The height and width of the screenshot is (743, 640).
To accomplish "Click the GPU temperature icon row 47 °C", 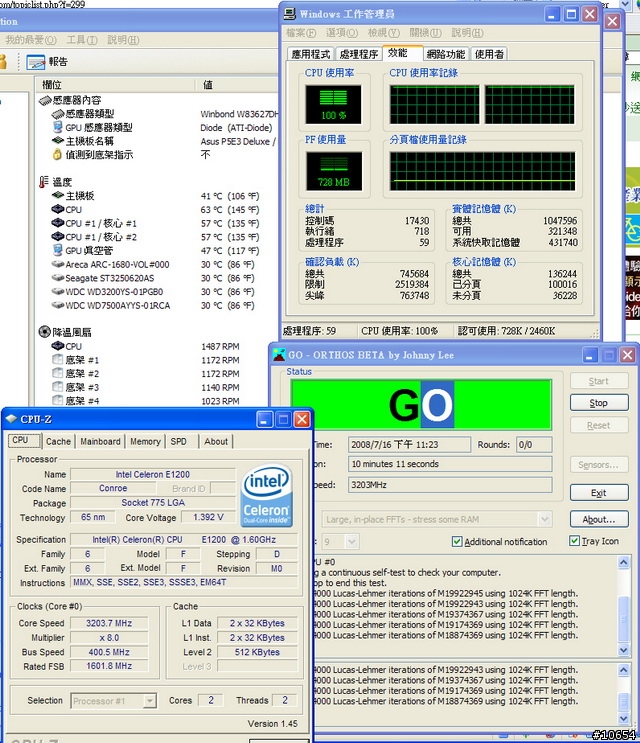I will tap(58, 250).
